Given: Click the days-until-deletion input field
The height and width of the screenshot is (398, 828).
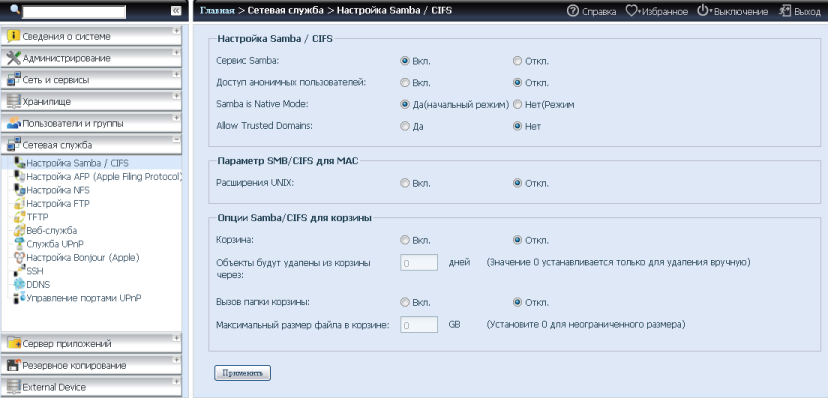Looking at the screenshot, I should 419,262.
